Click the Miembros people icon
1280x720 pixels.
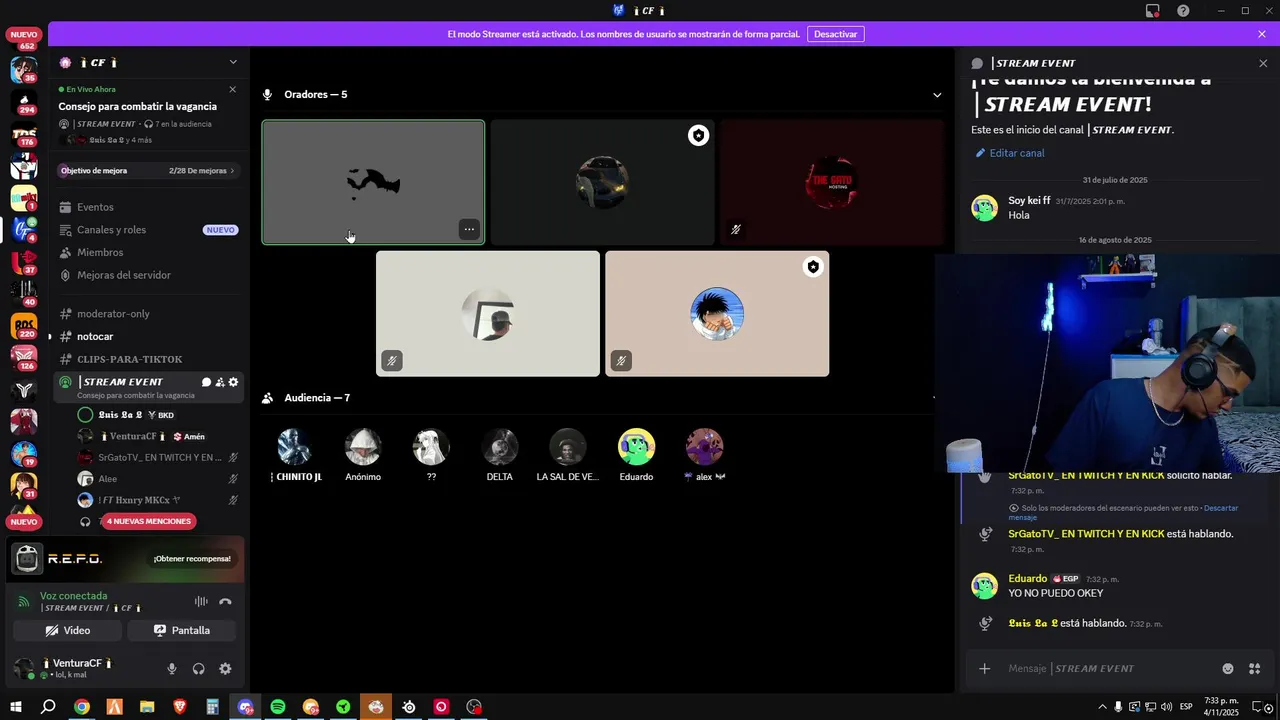pyautogui.click(x=66, y=252)
